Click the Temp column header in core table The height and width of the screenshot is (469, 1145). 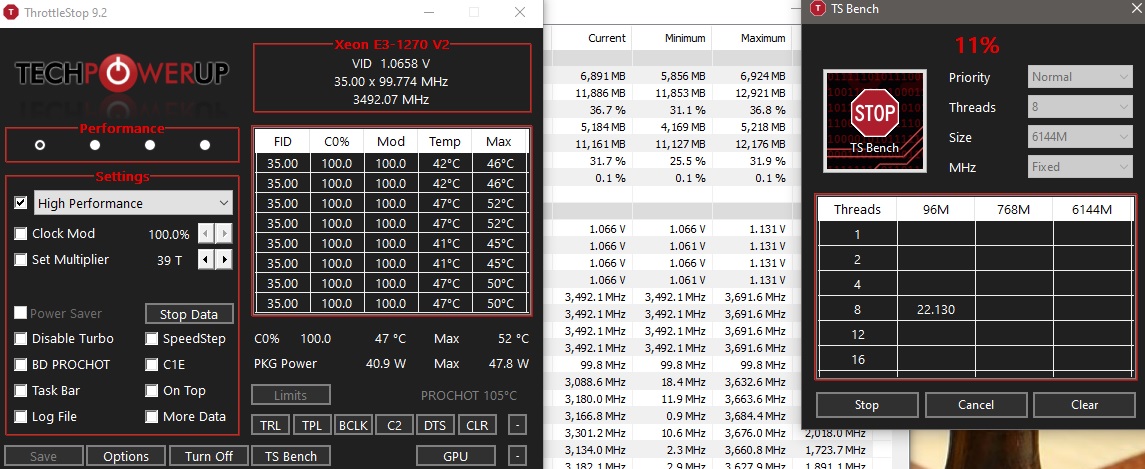(x=445, y=141)
